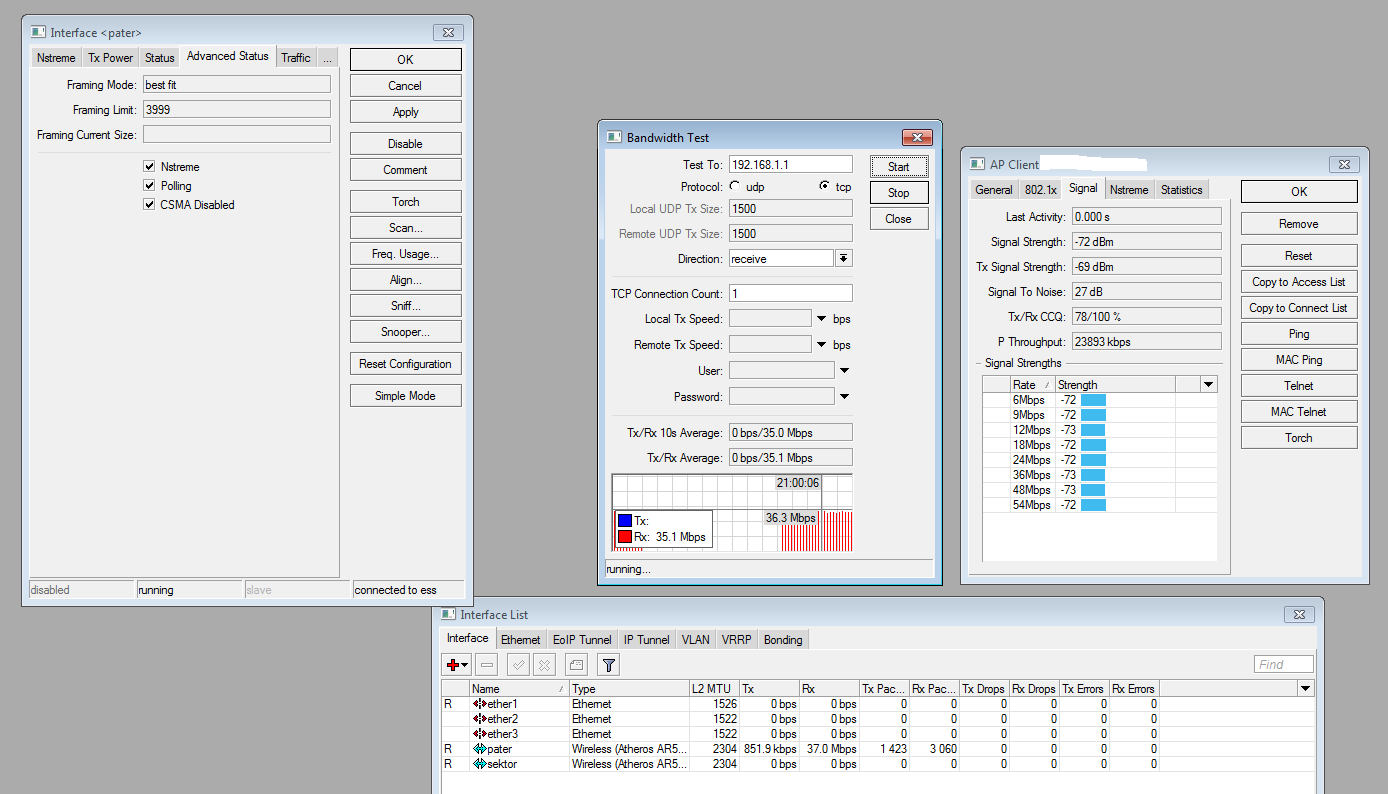Select the udp protocol radio button

click(735, 186)
